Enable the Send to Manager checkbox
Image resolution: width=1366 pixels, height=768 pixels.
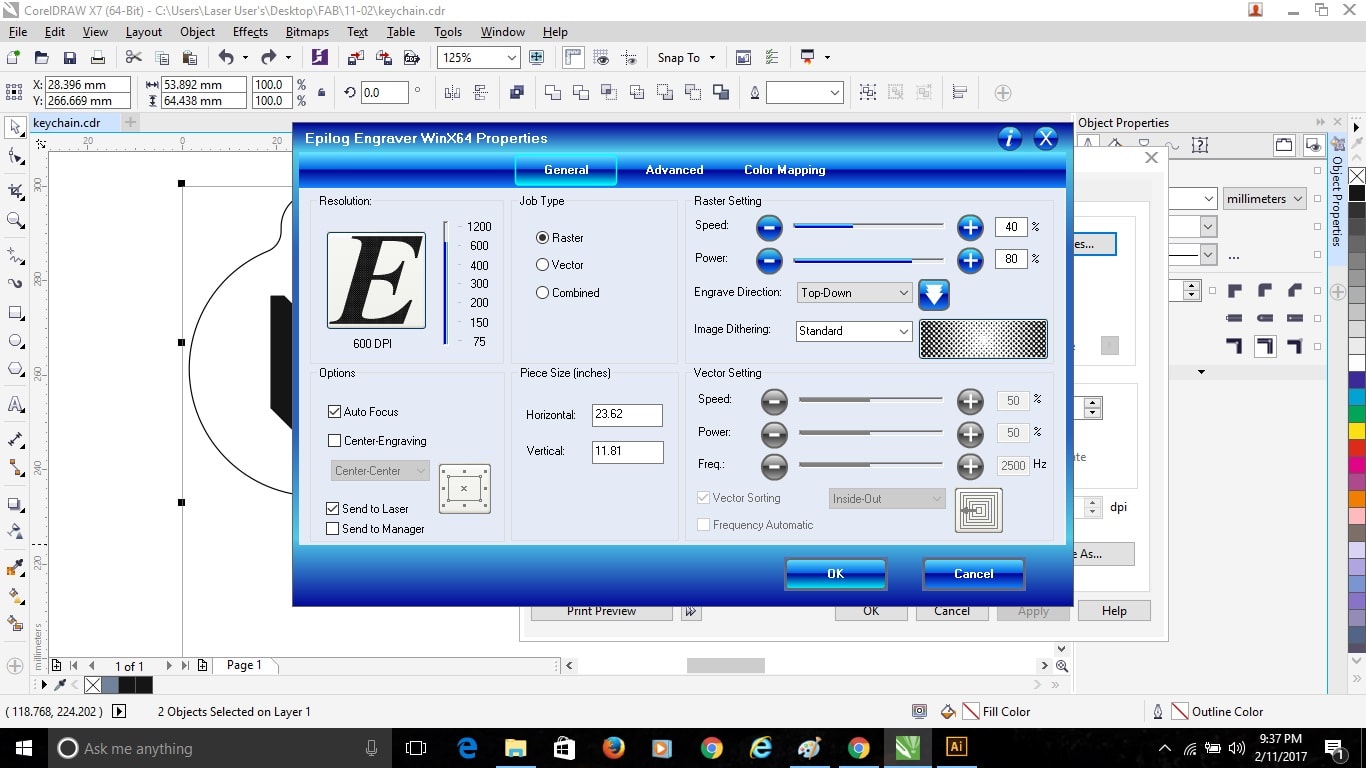pyautogui.click(x=333, y=529)
